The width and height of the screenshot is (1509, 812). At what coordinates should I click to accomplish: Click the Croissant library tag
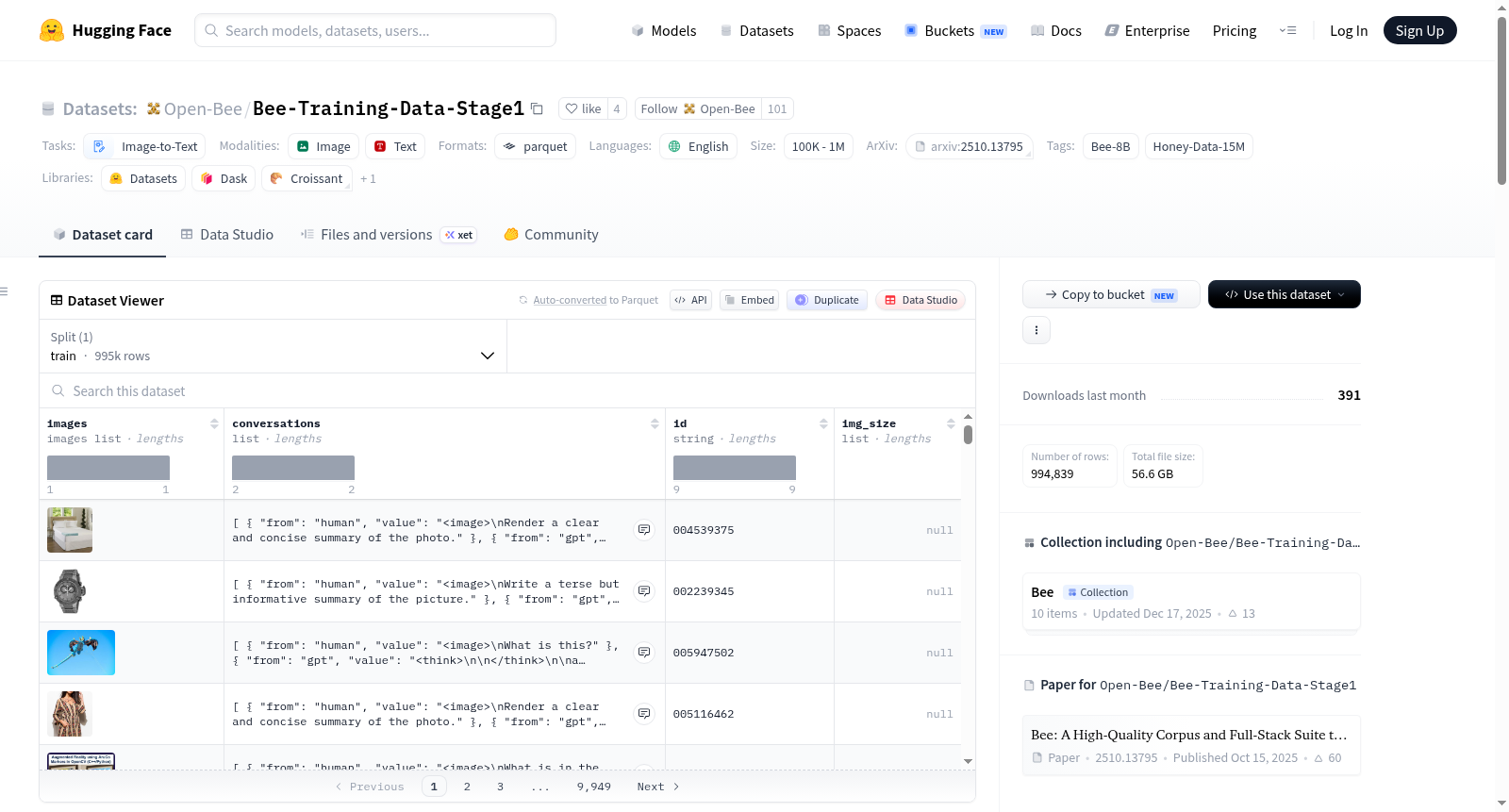(307, 178)
